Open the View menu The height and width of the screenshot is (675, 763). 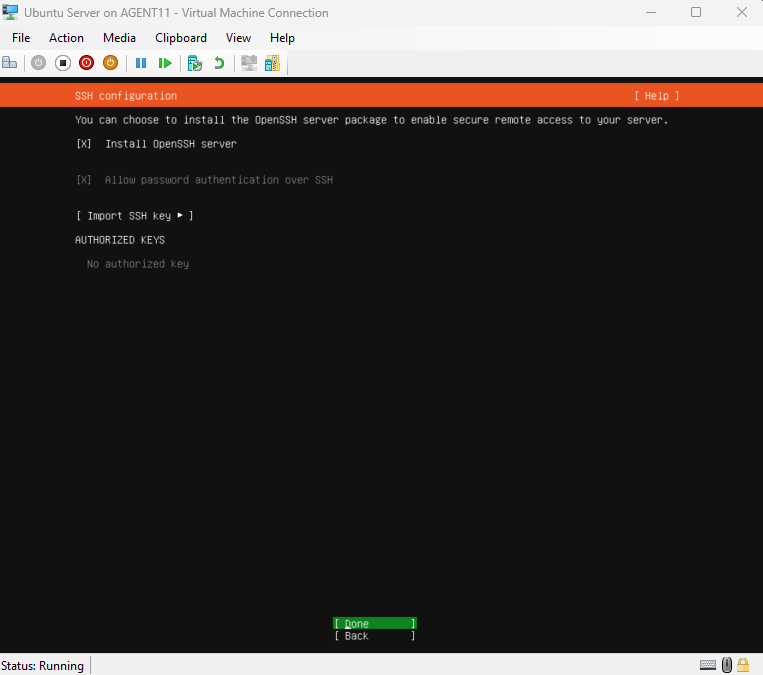pos(238,38)
